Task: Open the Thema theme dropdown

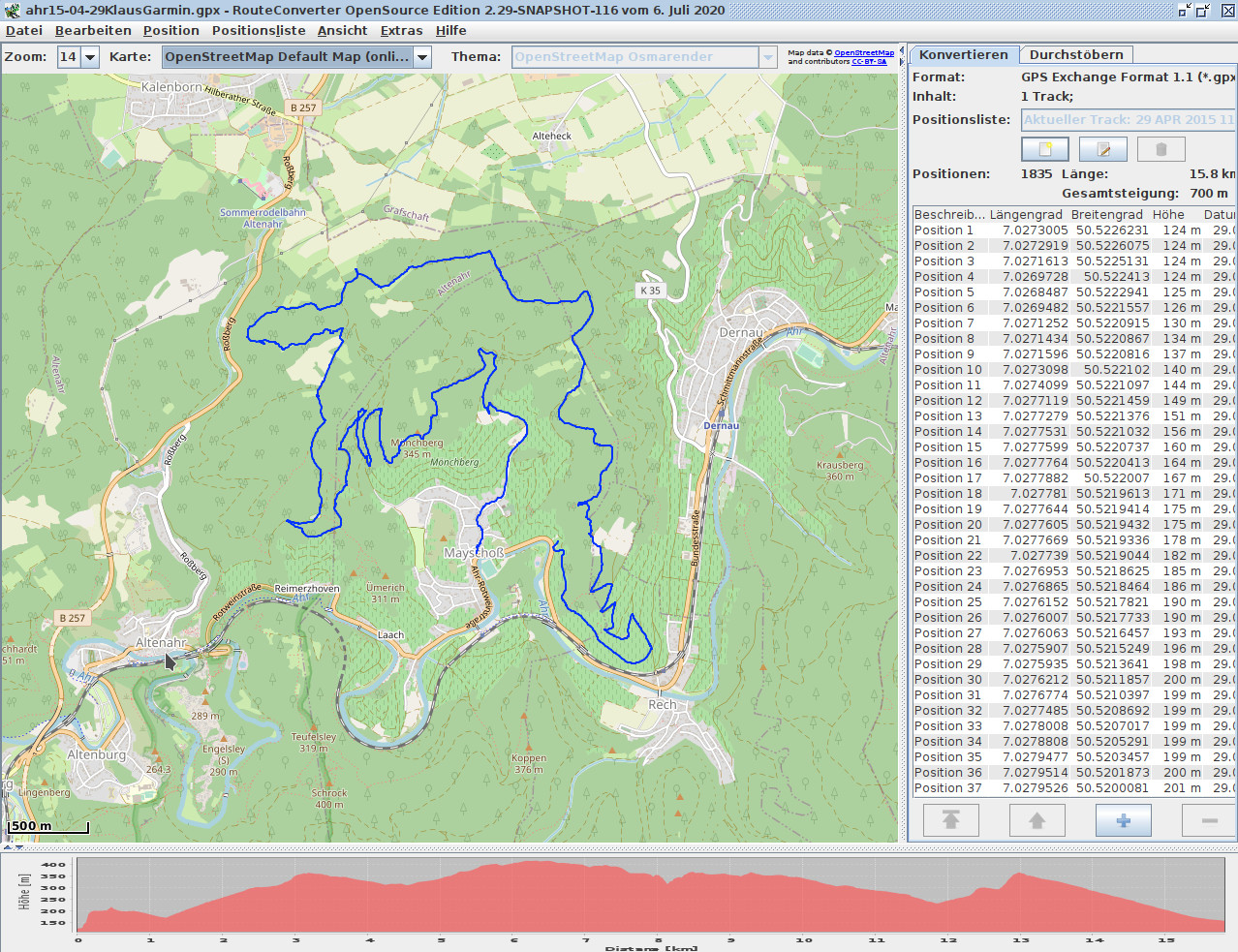Action: click(768, 57)
